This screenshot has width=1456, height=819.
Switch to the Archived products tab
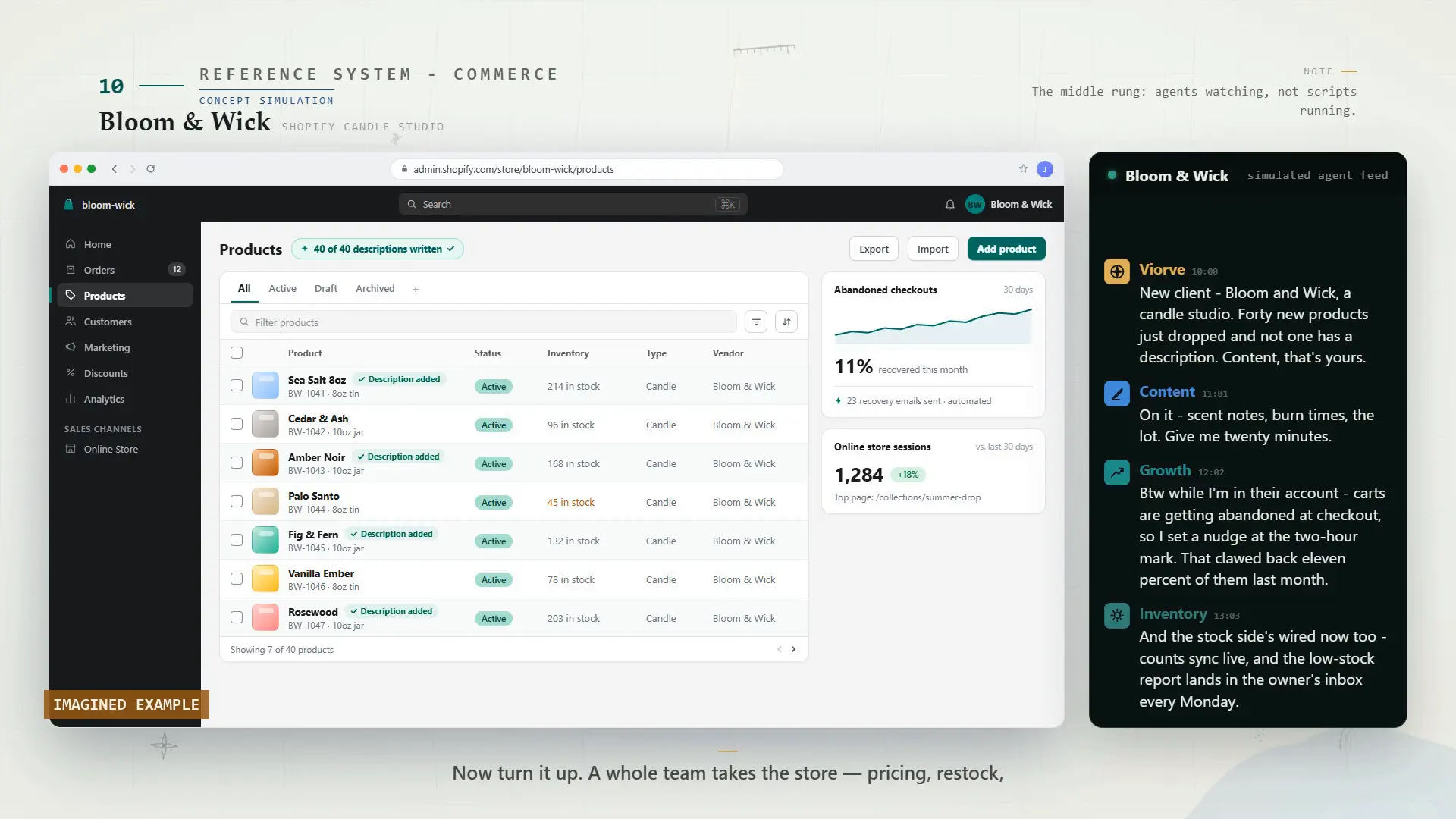pyautogui.click(x=375, y=289)
